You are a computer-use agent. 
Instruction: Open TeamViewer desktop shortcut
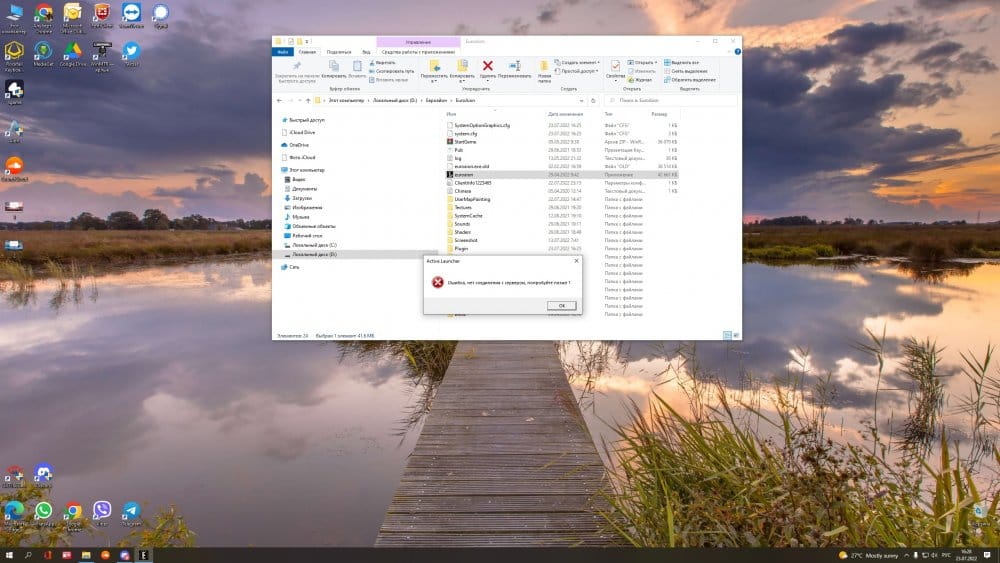131,16
